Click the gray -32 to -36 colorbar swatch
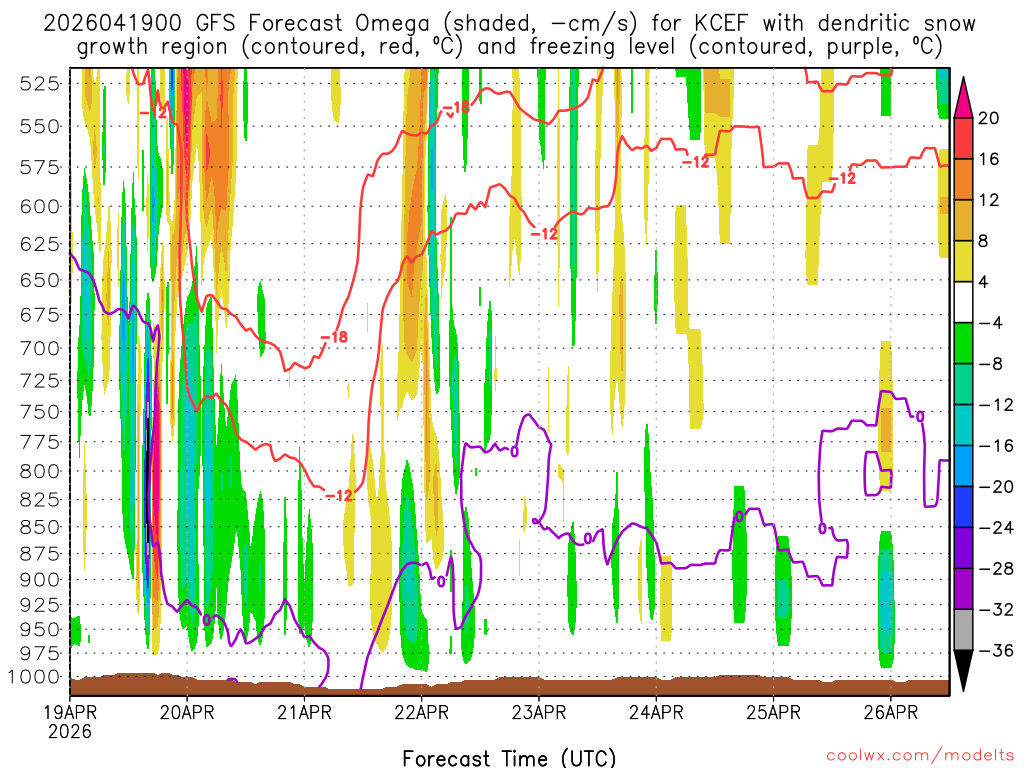Viewport: 1024px width, 768px height. tap(963, 630)
